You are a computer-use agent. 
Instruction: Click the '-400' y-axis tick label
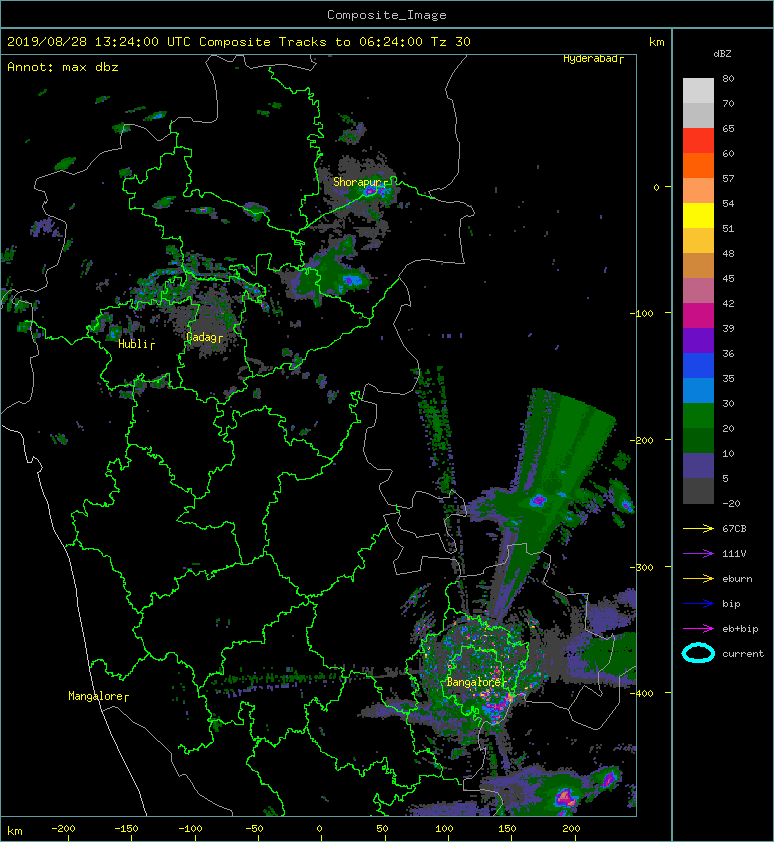(641, 693)
